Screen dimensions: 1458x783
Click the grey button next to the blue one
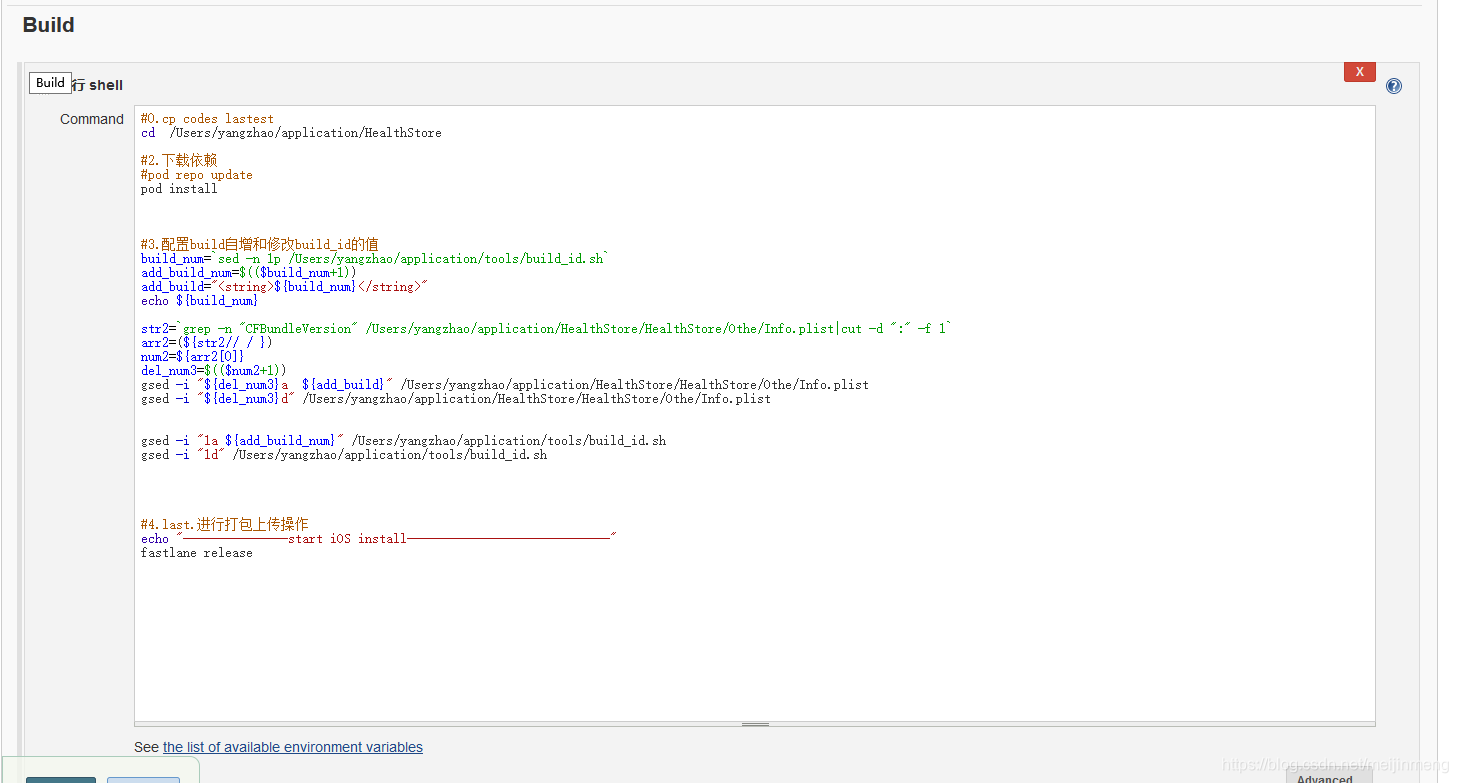tap(143, 779)
